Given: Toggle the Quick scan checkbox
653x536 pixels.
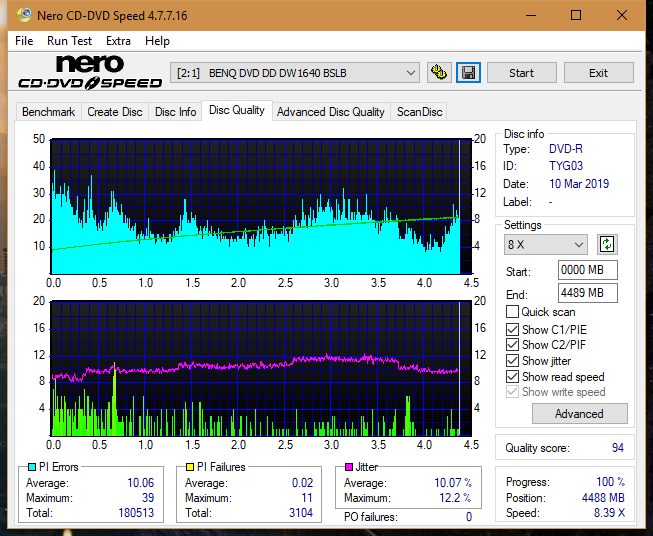Looking at the screenshot, I should 512,312.
